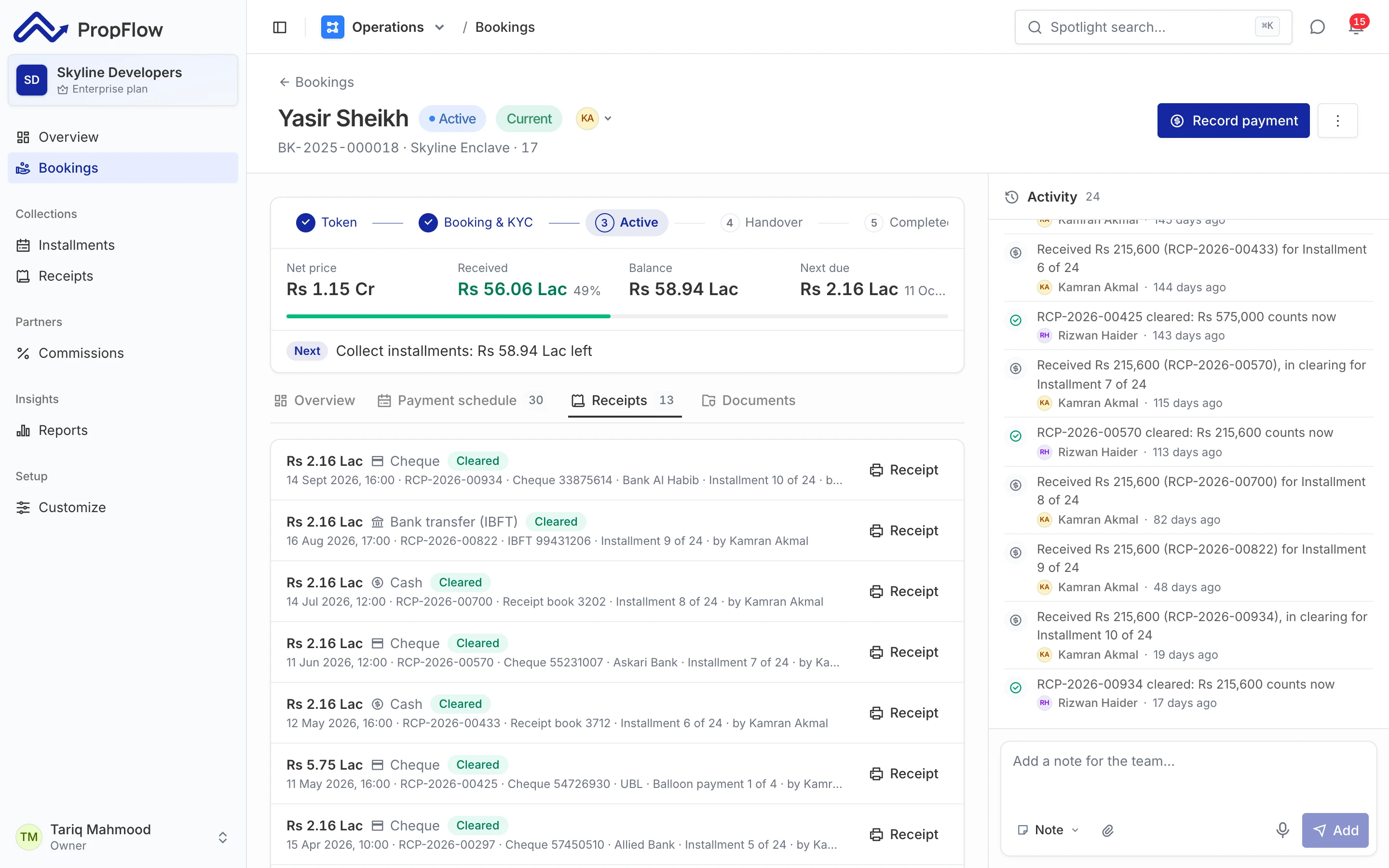The width and height of the screenshot is (1389, 868).
Task: Click the Bookings breadcrumb
Action: point(505,27)
